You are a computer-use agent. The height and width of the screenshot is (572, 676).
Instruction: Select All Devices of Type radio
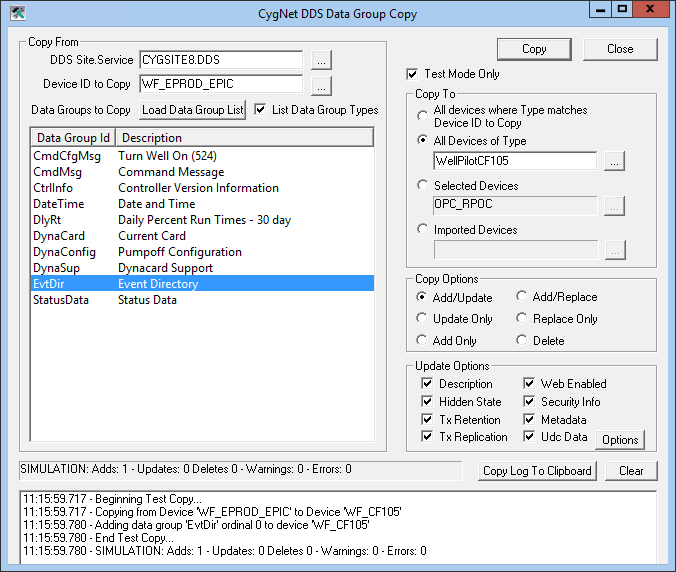[x=422, y=140]
